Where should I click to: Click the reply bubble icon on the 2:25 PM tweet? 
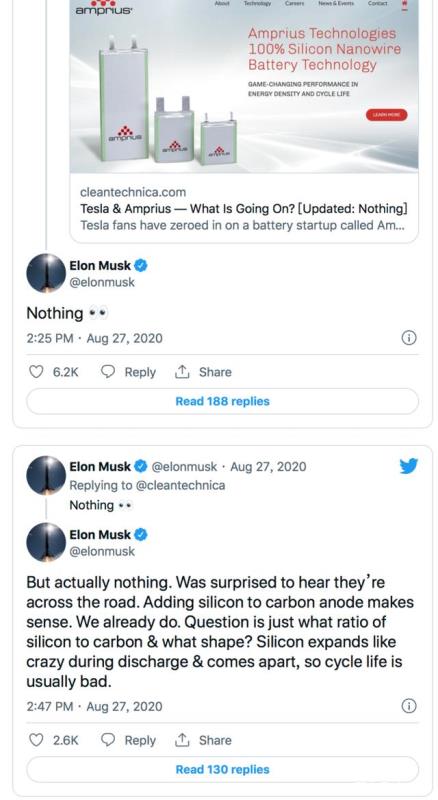point(108,372)
